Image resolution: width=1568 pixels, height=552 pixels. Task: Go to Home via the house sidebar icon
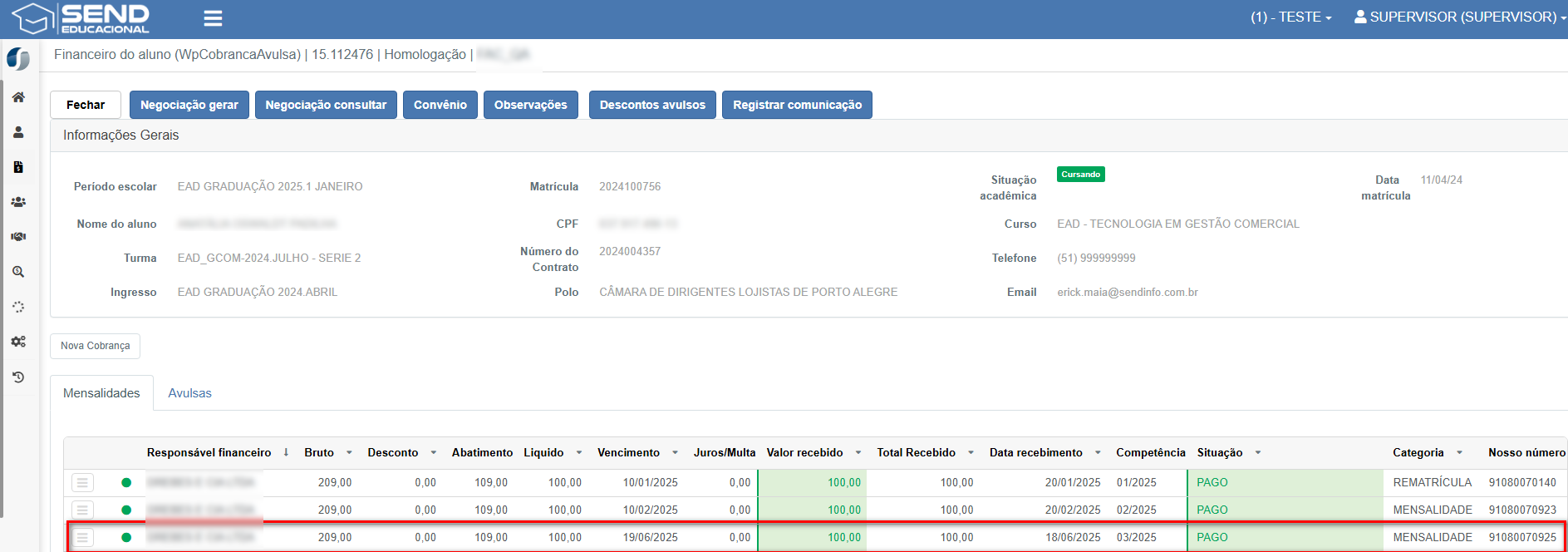point(18,97)
